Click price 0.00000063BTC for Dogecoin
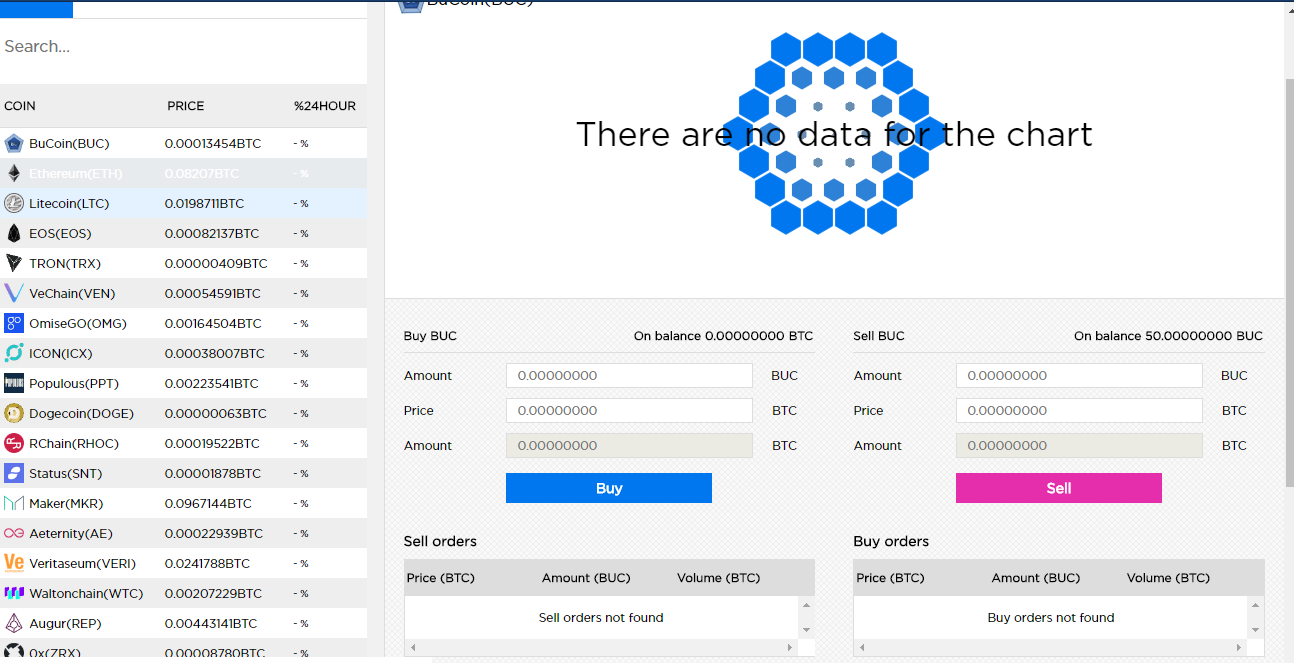Screen dimensions: 1294x663 pyautogui.click(x=216, y=414)
